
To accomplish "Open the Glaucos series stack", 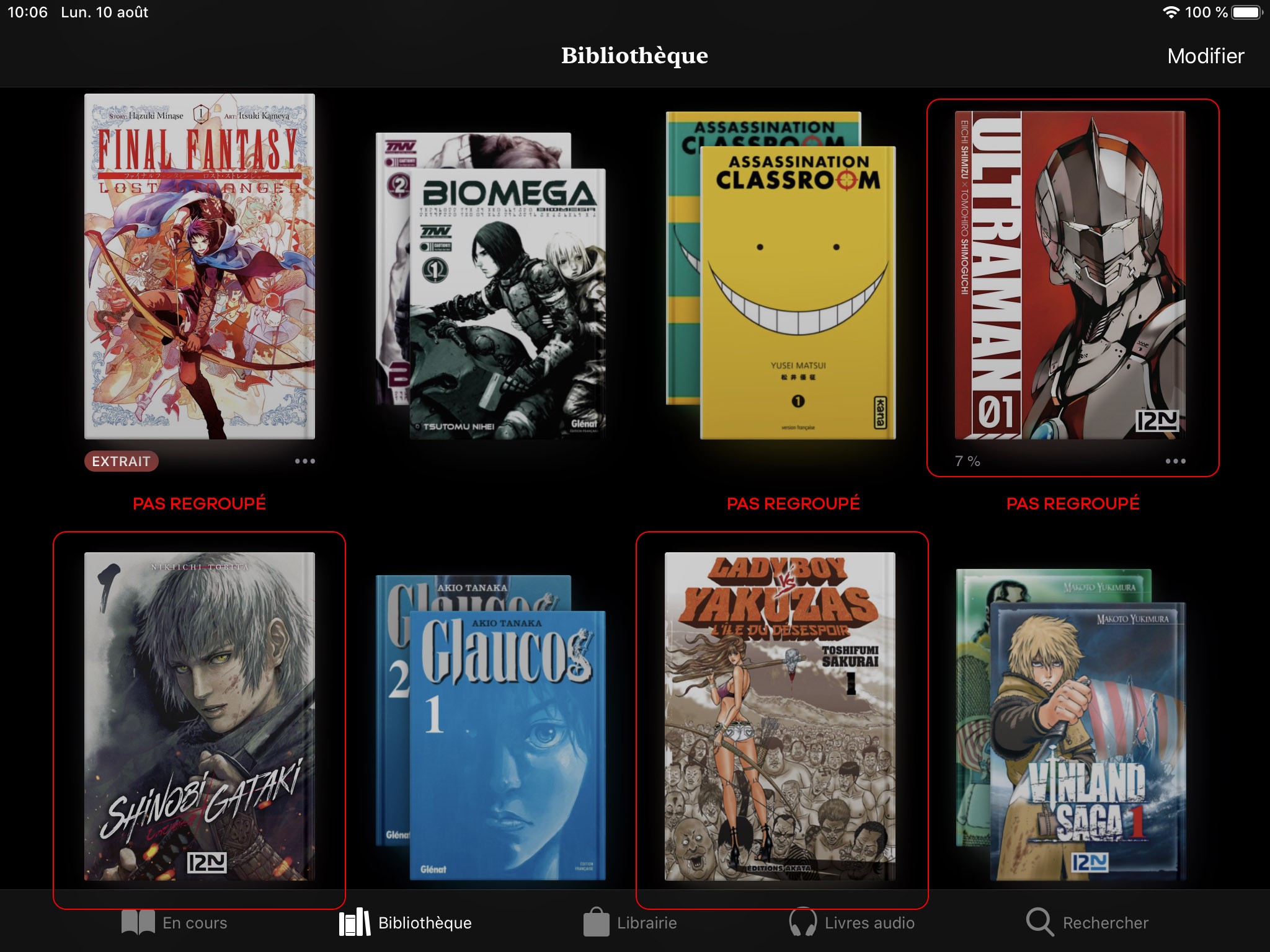I will coord(491,728).
